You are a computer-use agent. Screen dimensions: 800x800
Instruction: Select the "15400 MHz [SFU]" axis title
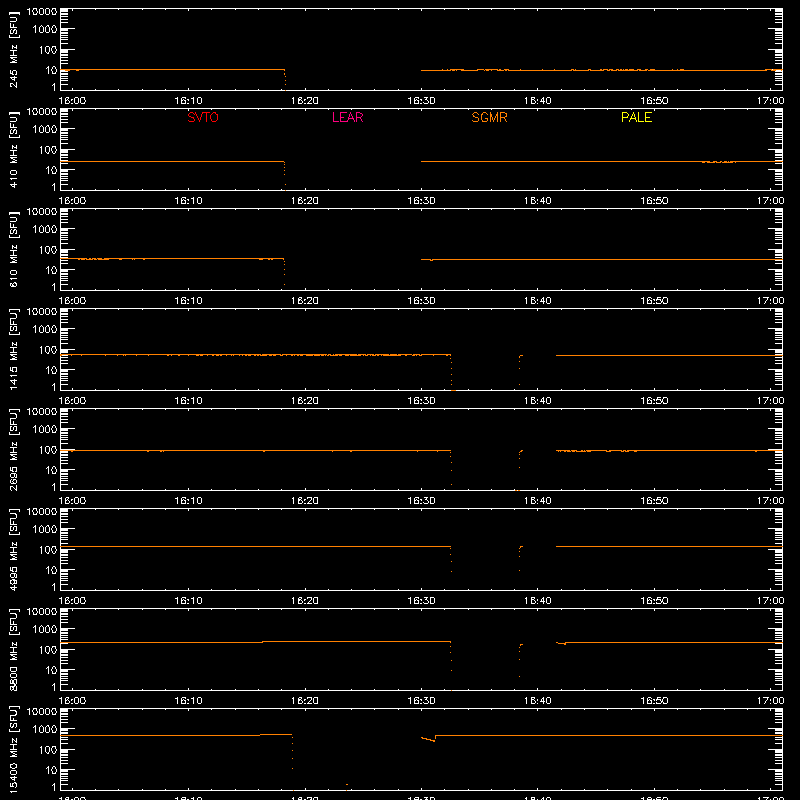click(14, 749)
